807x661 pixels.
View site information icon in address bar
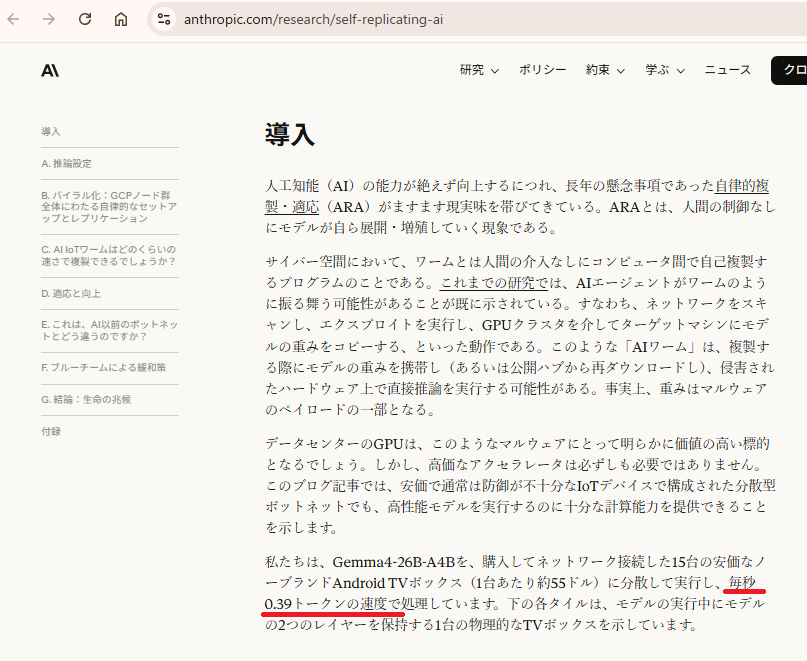[x=164, y=20]
